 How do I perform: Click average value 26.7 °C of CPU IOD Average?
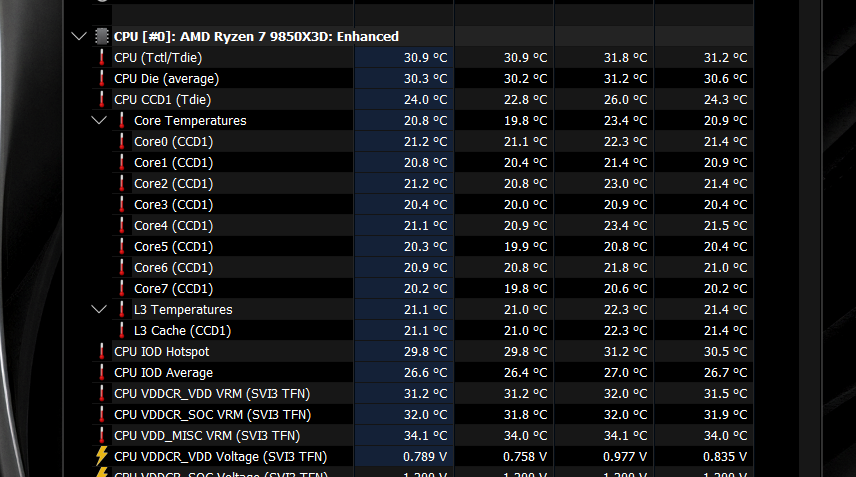[725, 373]
